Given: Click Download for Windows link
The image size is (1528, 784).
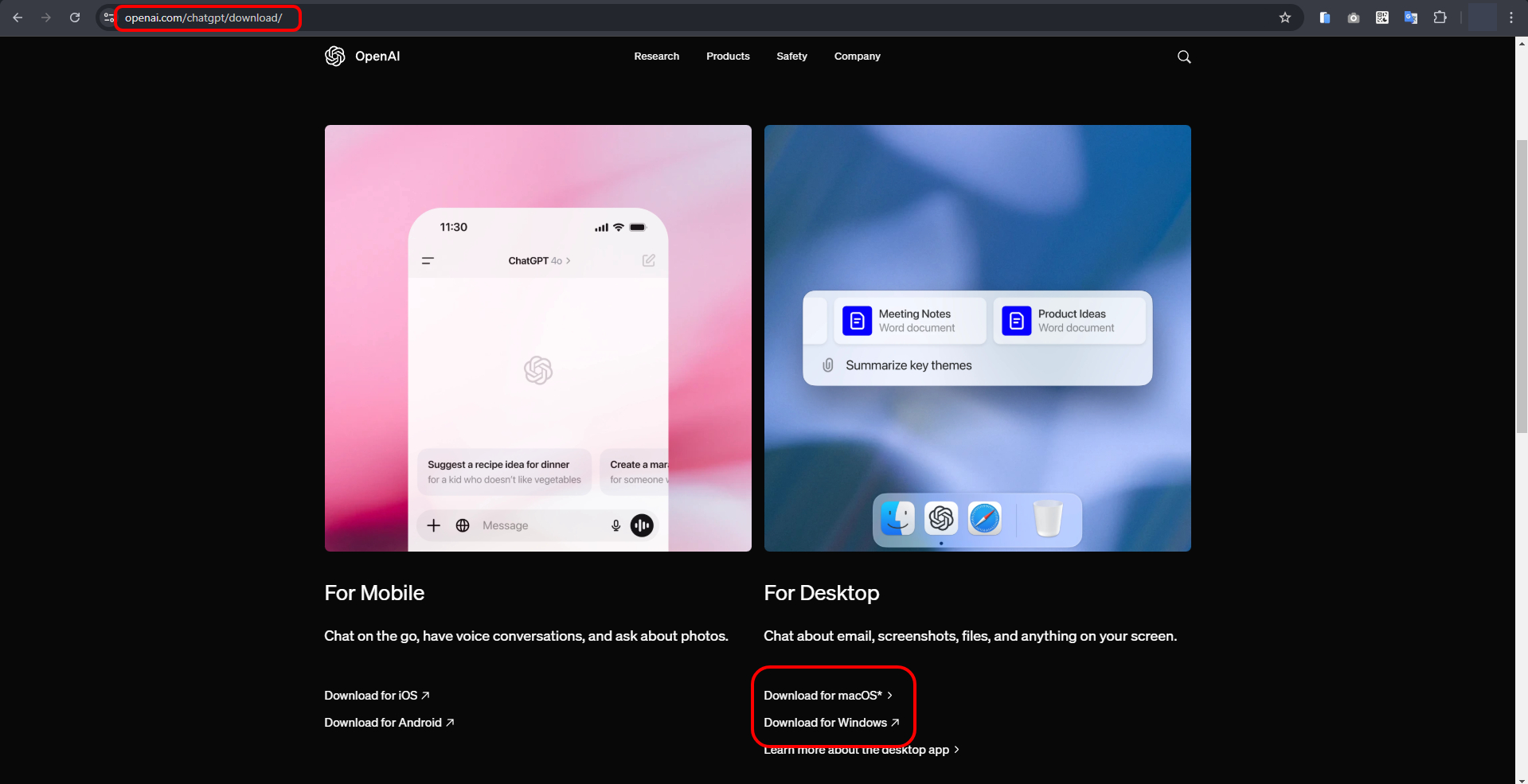Looking at the screenshot, I should (x=831, y=722).
